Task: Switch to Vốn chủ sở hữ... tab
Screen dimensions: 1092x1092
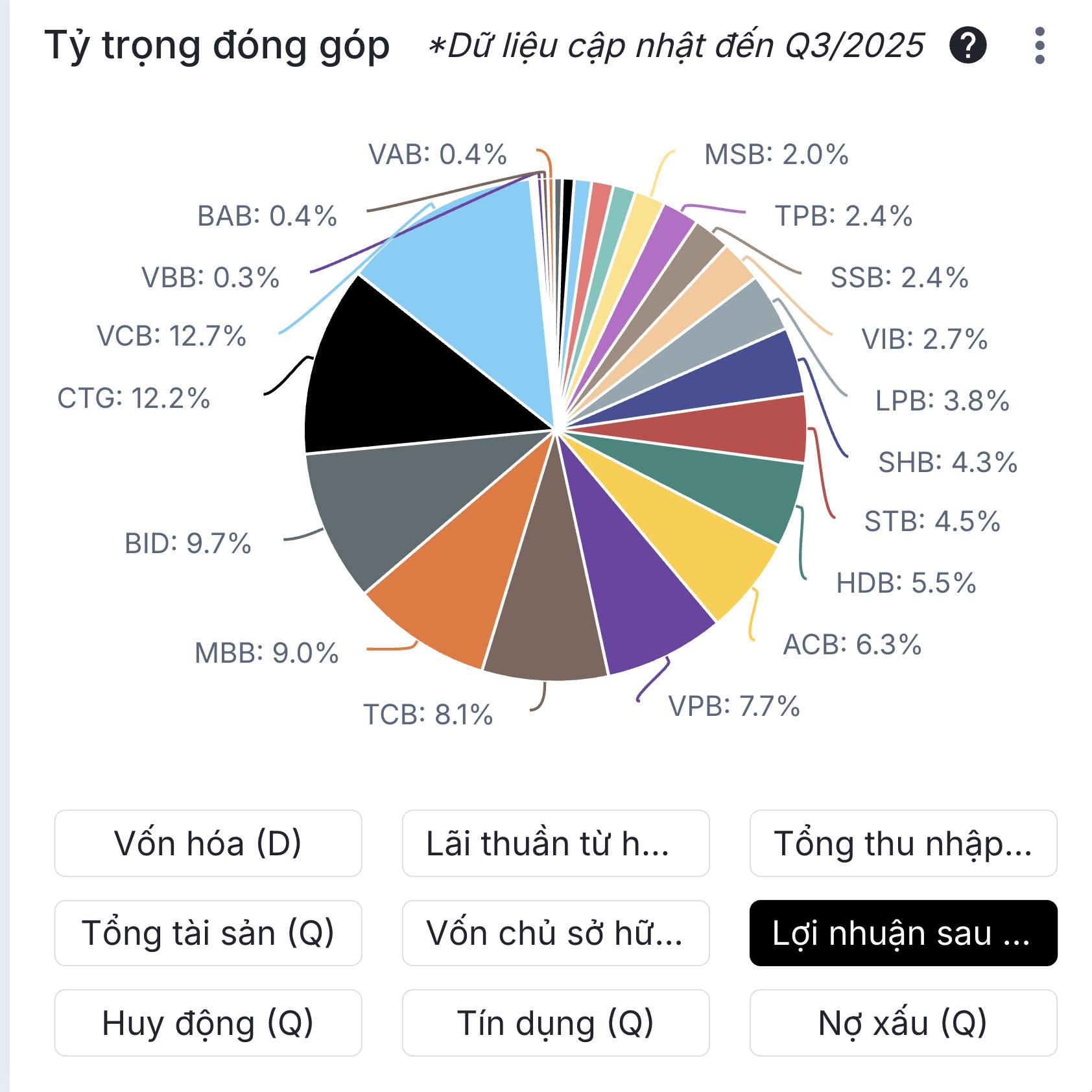Action: [555, 932]
